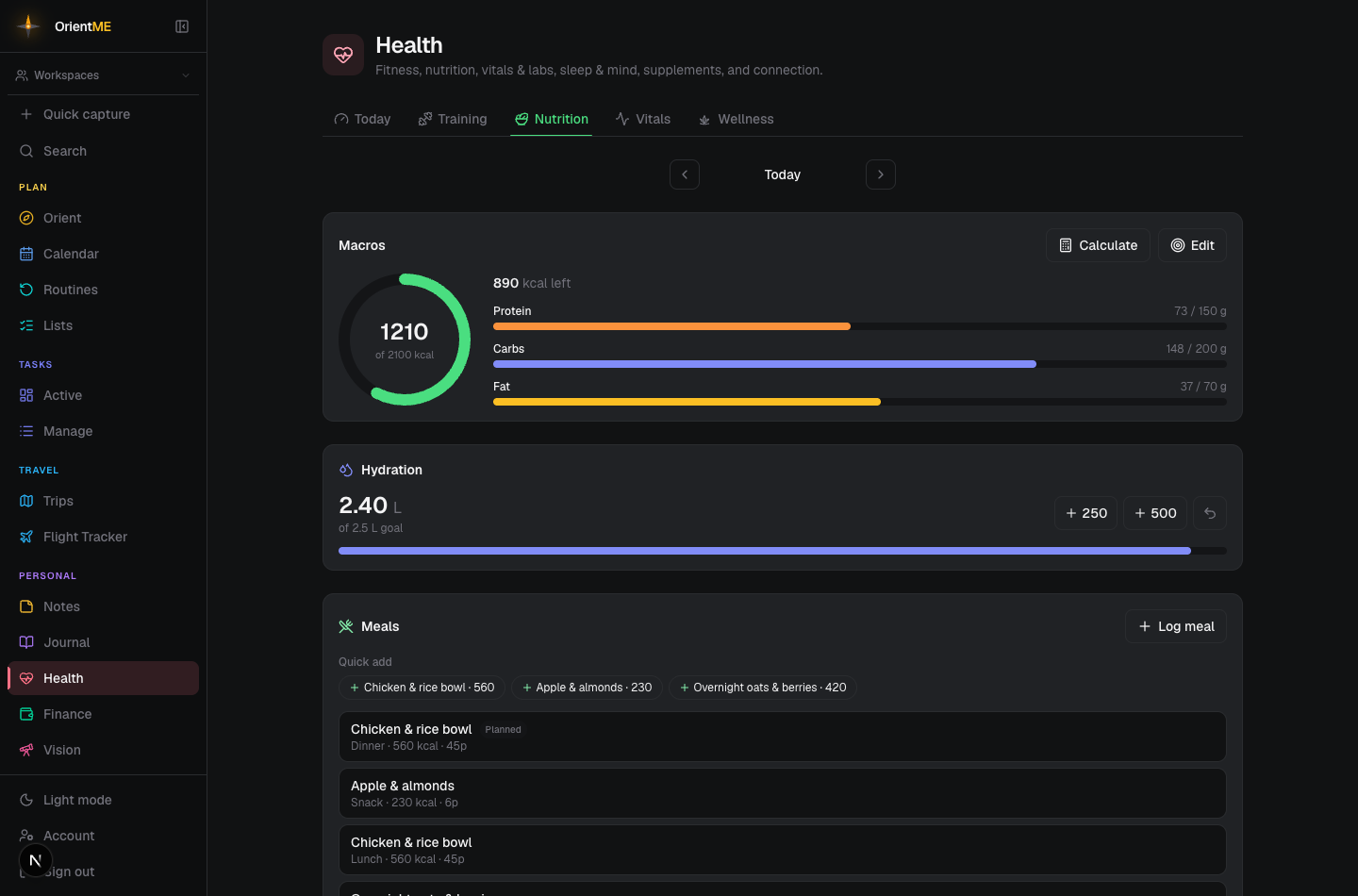Open Active tasks

click(103, 395)
